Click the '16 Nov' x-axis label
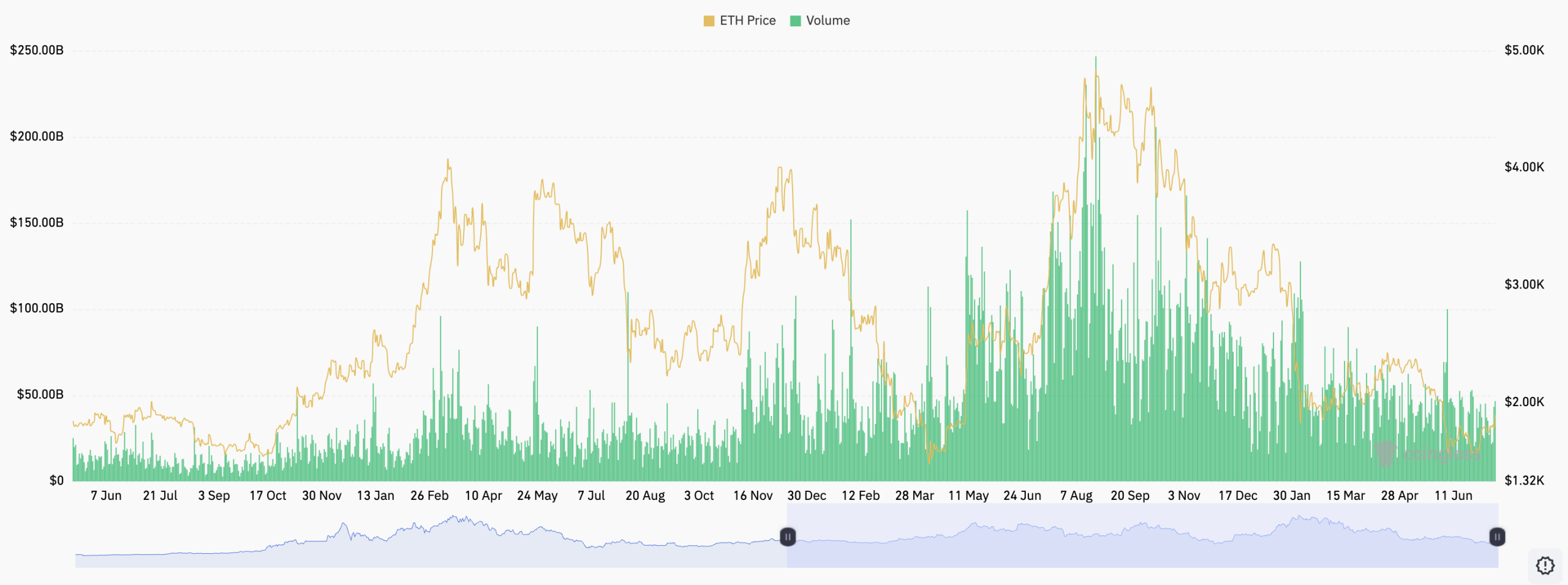Screen dimensions: 1568x585 (753, 496)
